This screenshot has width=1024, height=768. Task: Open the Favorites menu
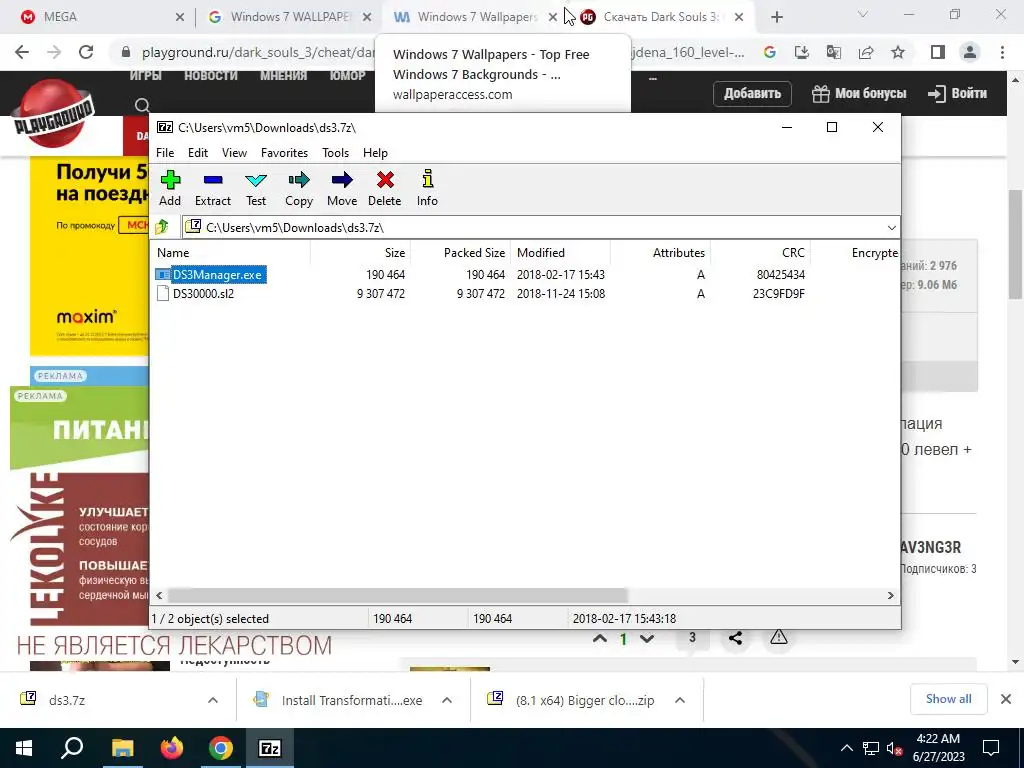point(284,153)
